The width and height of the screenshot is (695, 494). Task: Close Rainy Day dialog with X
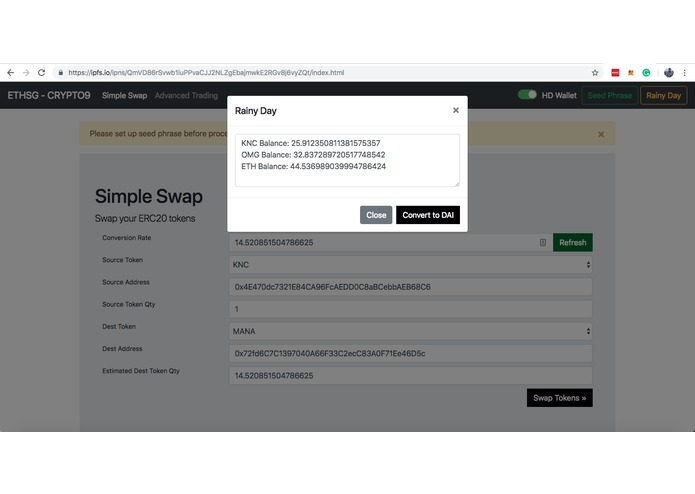(456, 110)
